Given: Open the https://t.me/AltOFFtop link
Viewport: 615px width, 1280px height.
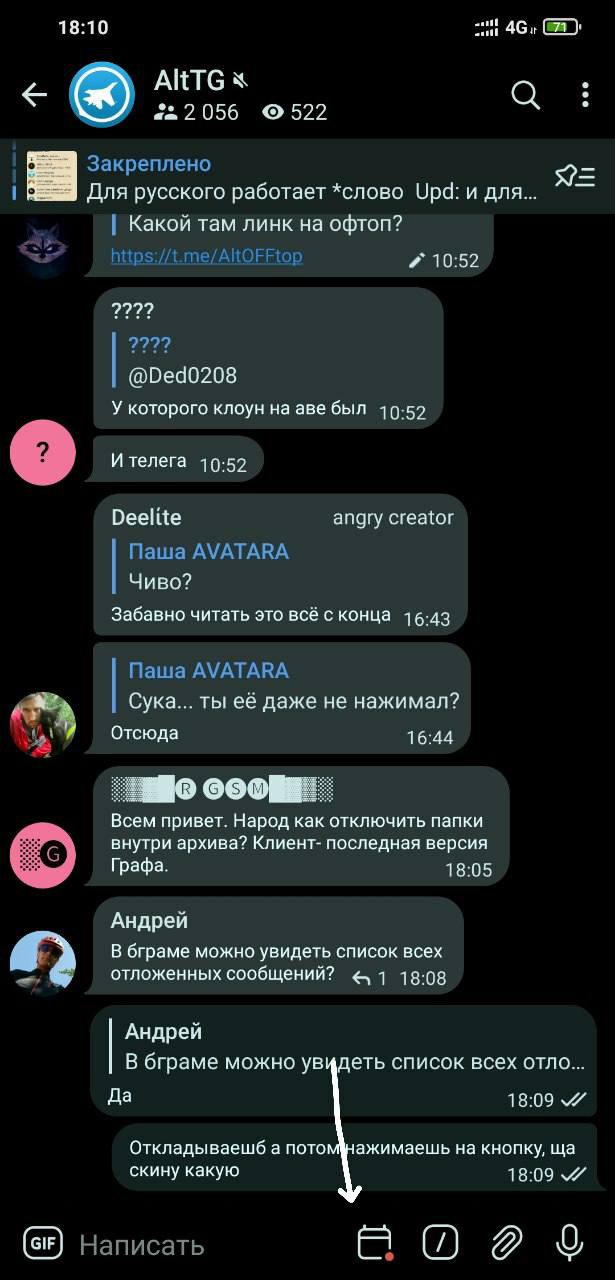Looking at the screenshot, I should coord(207,256).
